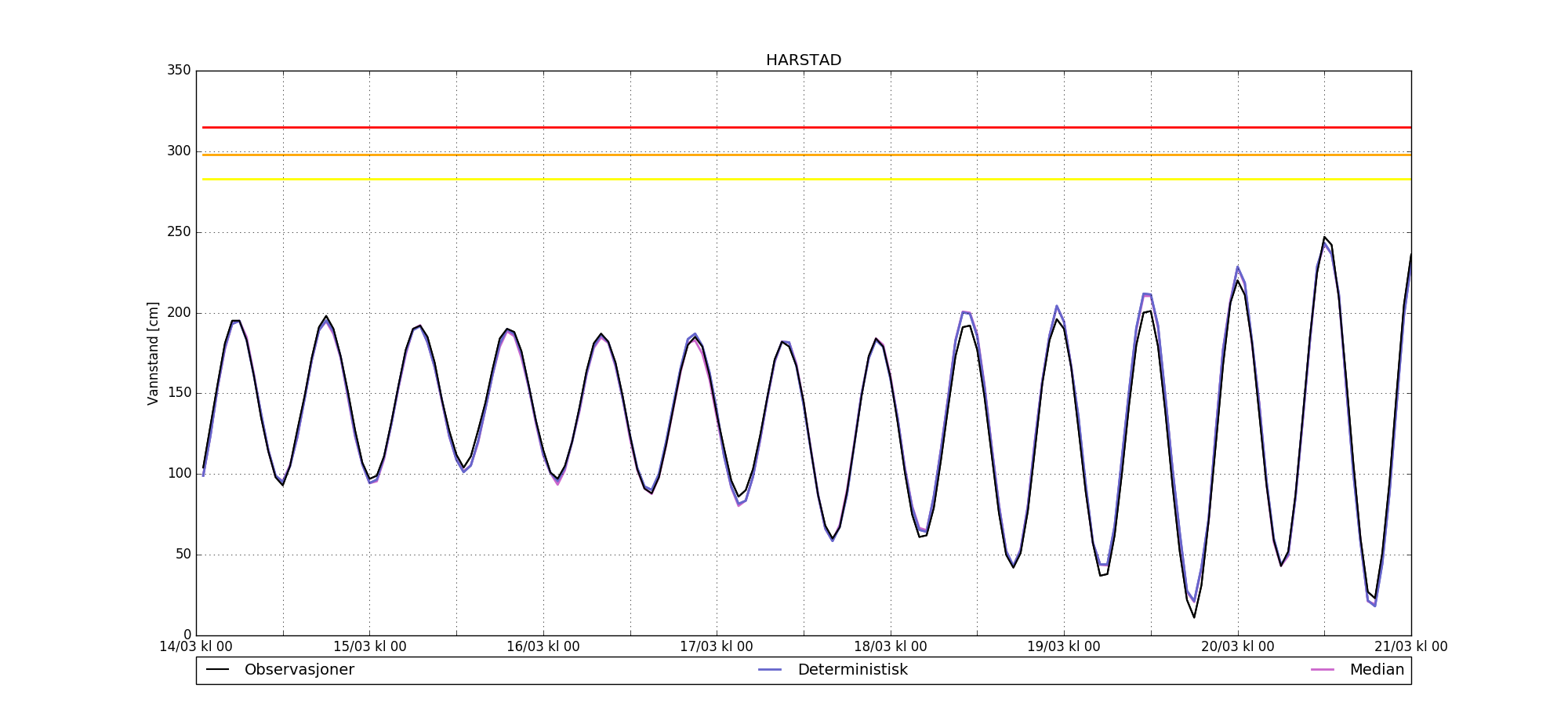
Task: Select the Median legend label
Action: [x=1376, y=670]
